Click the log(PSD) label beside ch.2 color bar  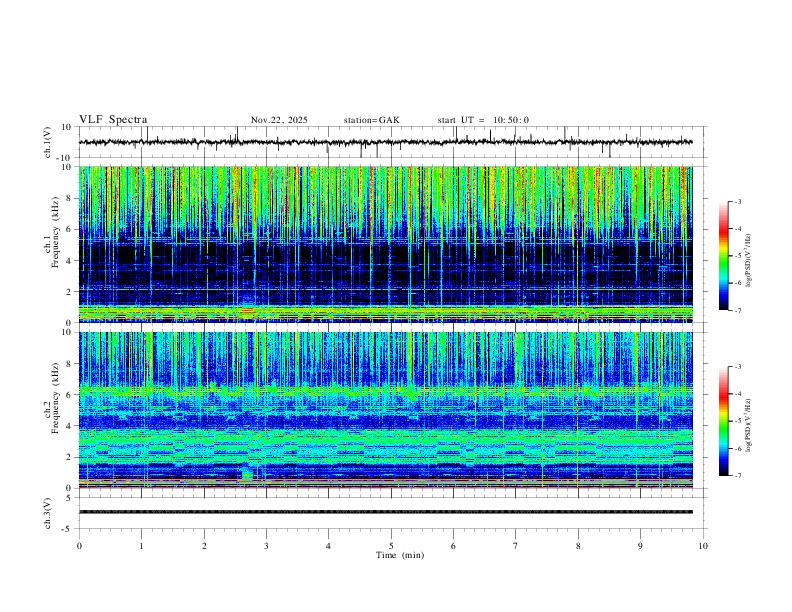click(x=748, y=425)
